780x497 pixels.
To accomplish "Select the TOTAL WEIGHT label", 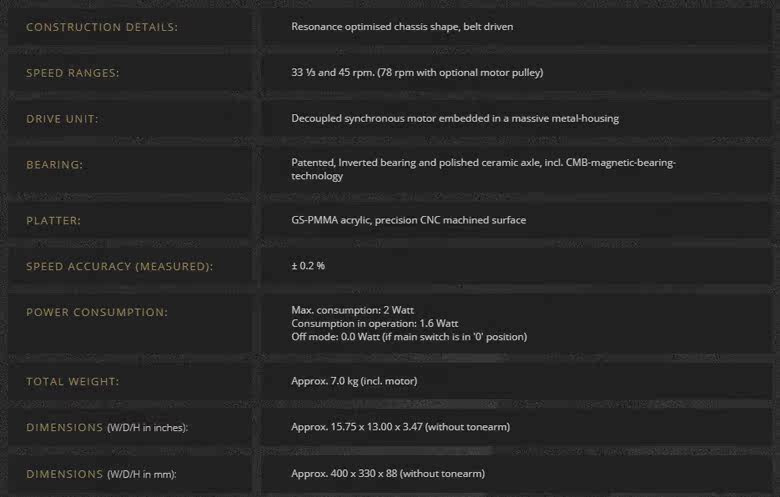I will tap(73, 382).
